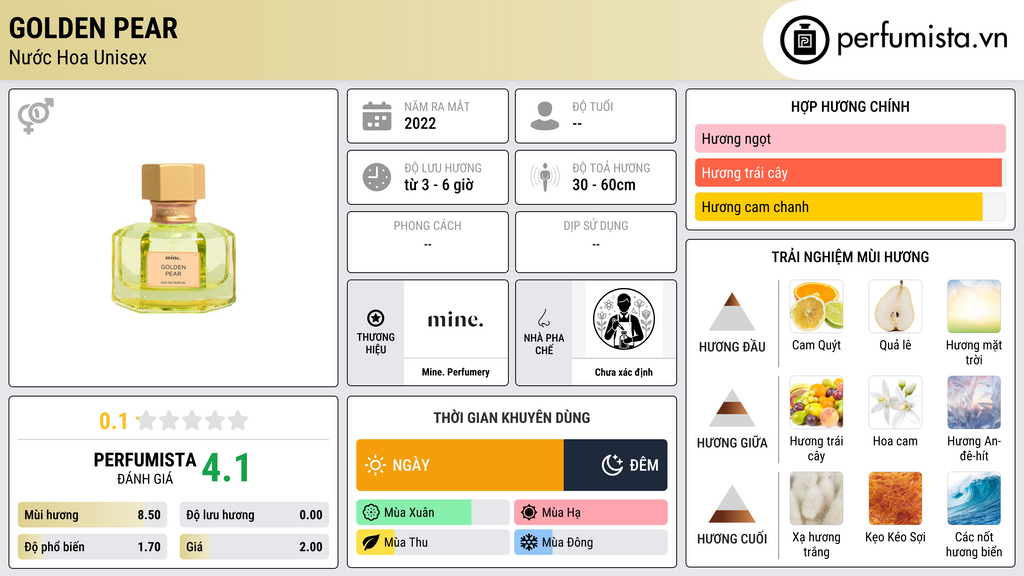The height and width of the screenshot is (576, 1024).
Task: Click the Hương giữa pyramid icon
Action: [x=732, y=408]
